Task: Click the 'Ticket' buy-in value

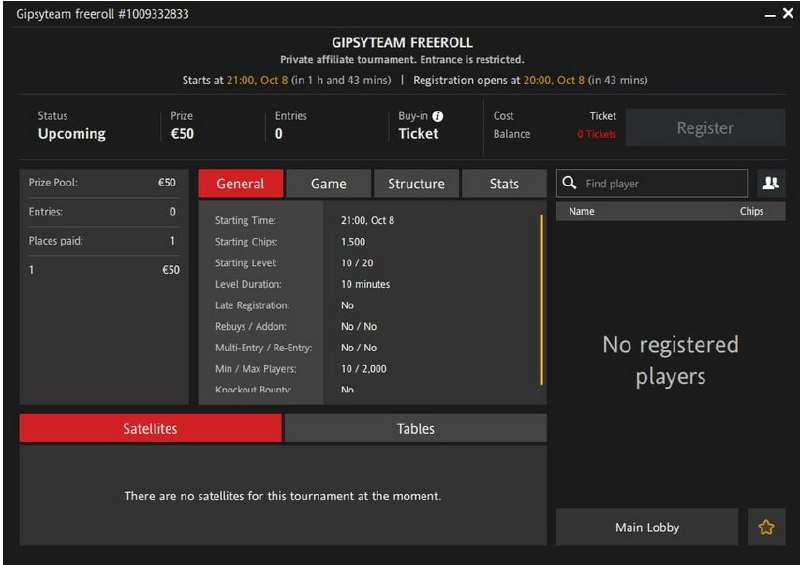Action: tap(418, 134)
